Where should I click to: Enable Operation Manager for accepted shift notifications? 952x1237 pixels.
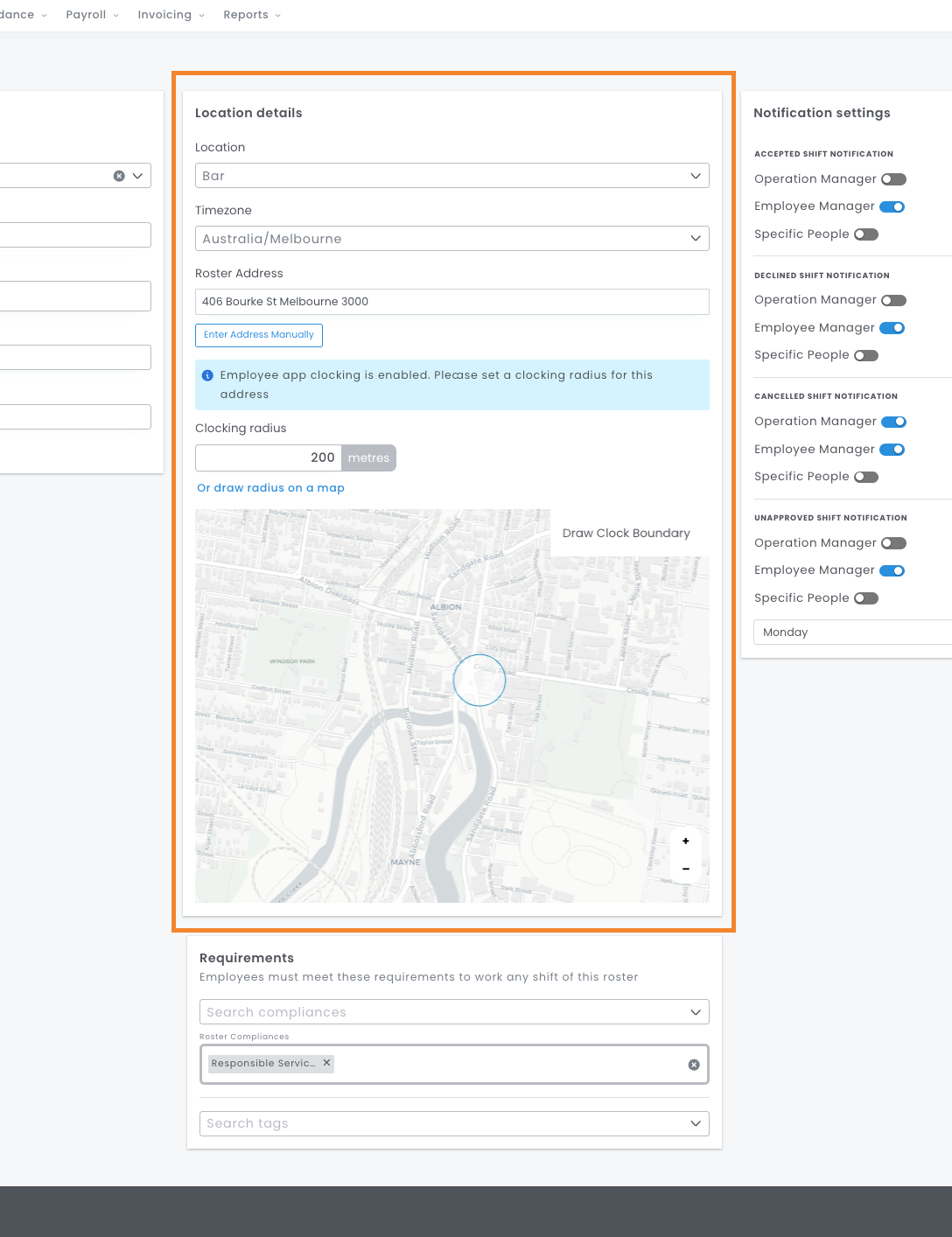point(893,179)
